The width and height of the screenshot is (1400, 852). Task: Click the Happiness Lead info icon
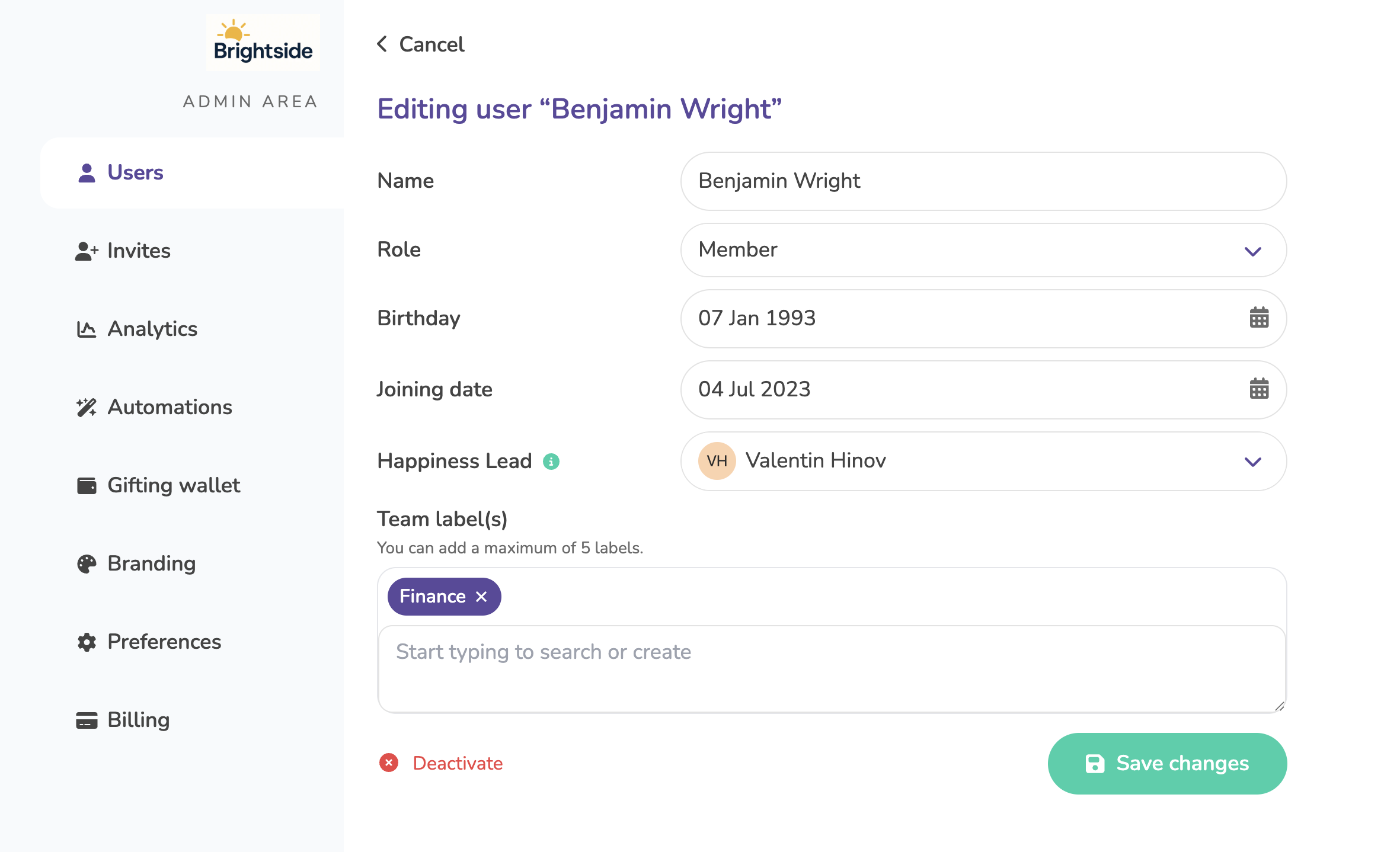[x=551, y=461]
